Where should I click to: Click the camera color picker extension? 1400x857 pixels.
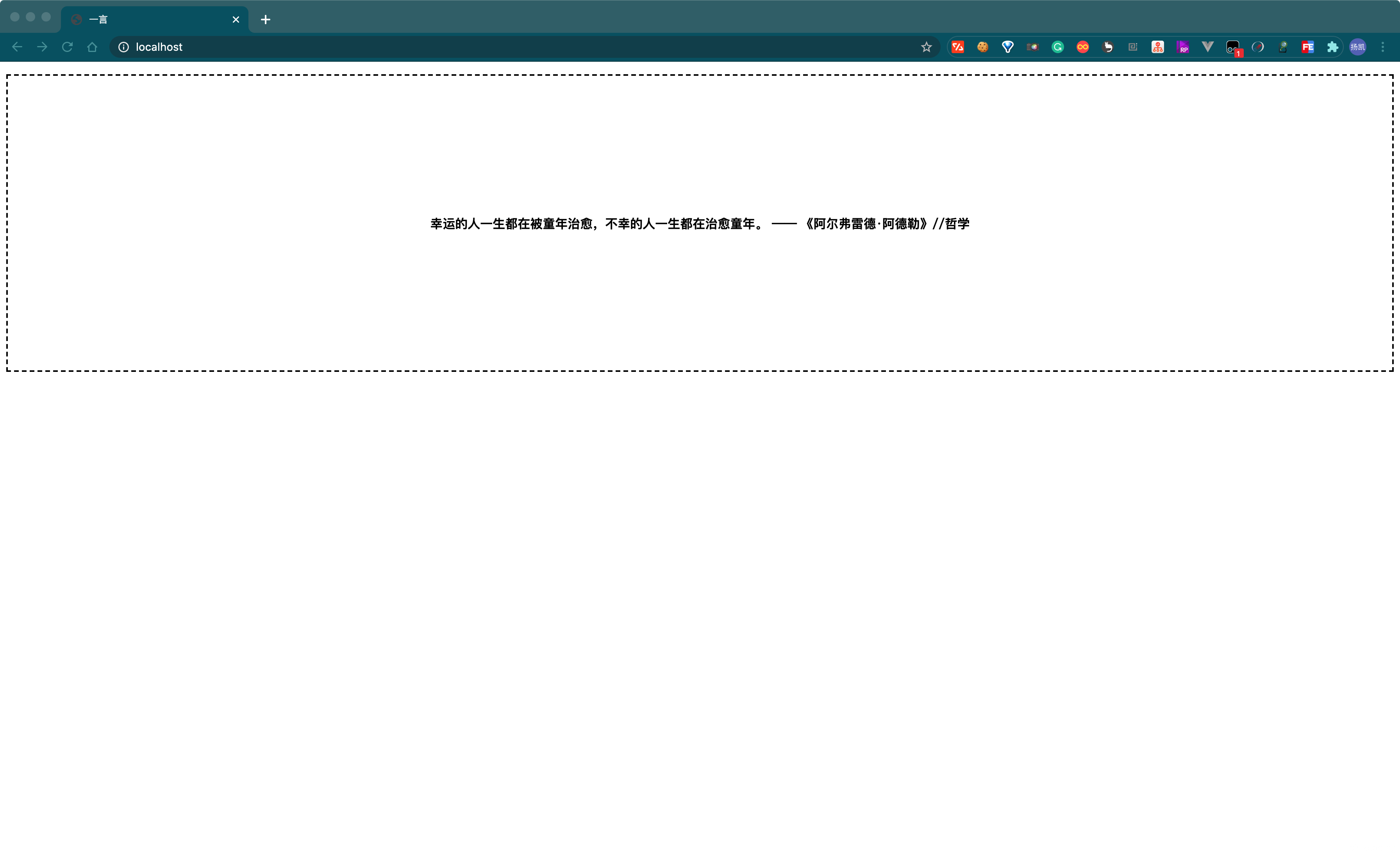pos(1032,47)
